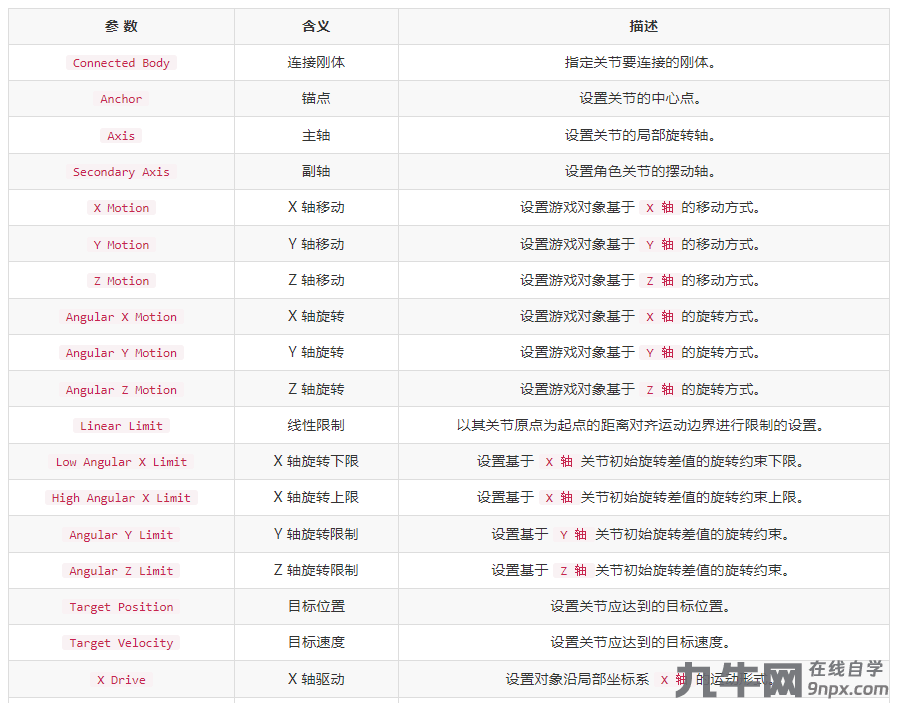Select the 'Target Position' parameter text
The width and height of the screenshot is (898, 703).
click(x=121, y=606)
